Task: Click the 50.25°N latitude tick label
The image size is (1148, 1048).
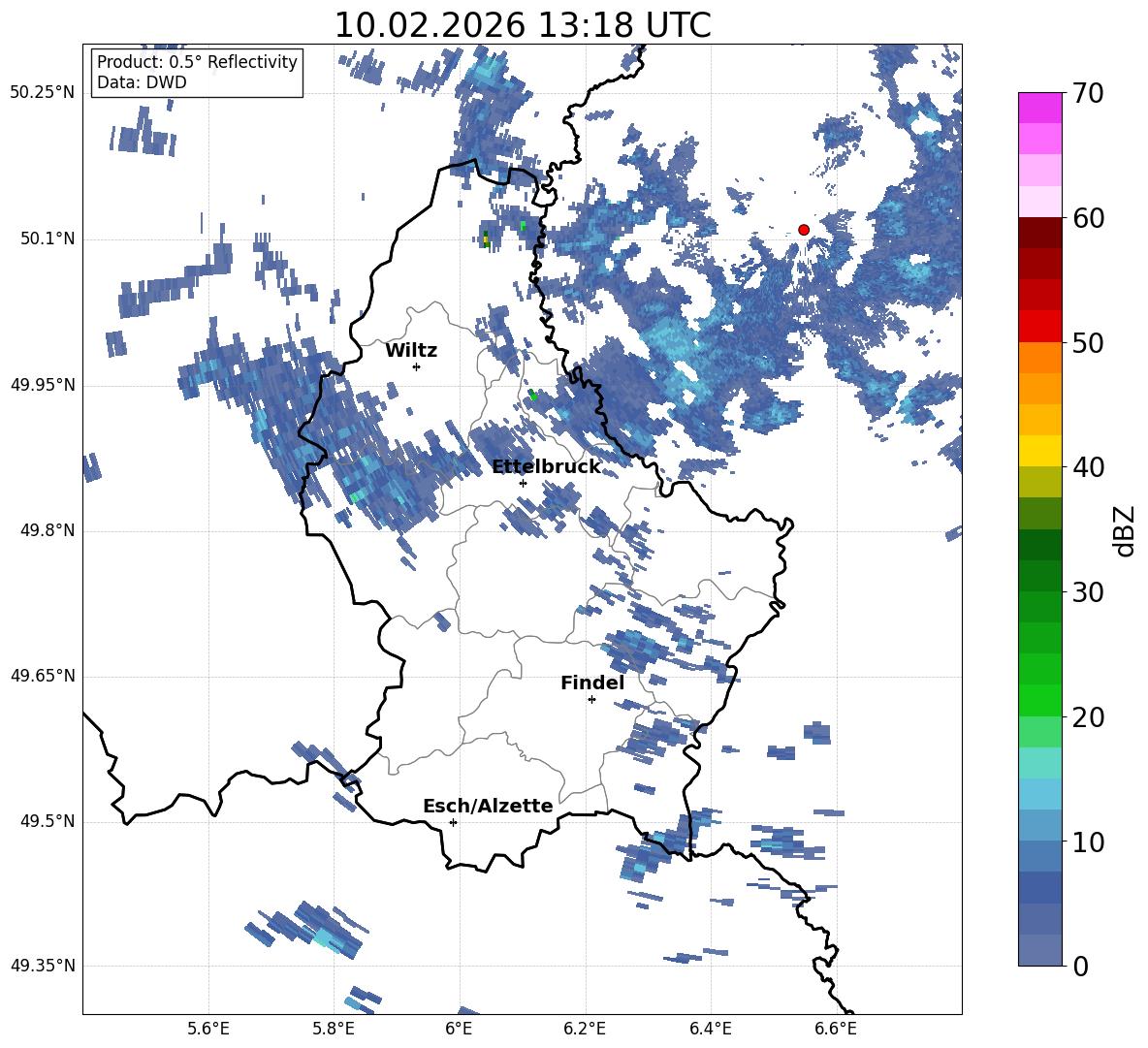Action: pos(43,93)
